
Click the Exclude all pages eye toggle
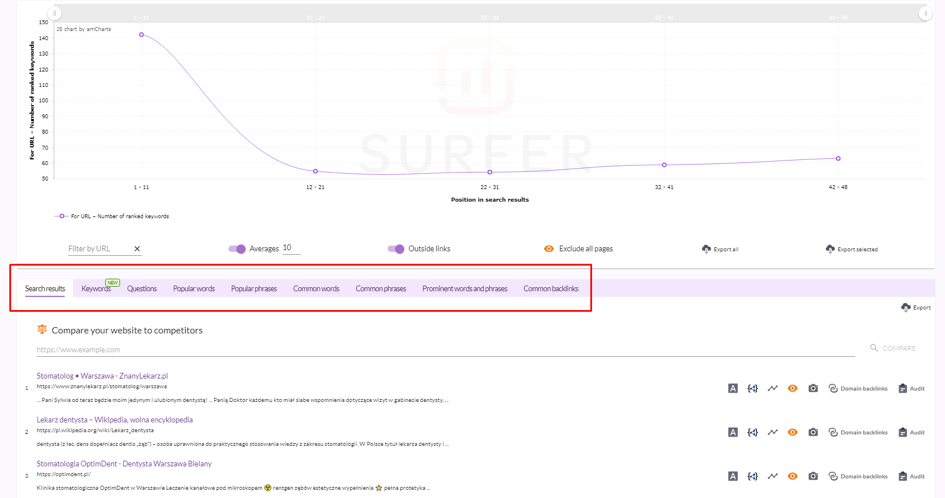[549, 248]
